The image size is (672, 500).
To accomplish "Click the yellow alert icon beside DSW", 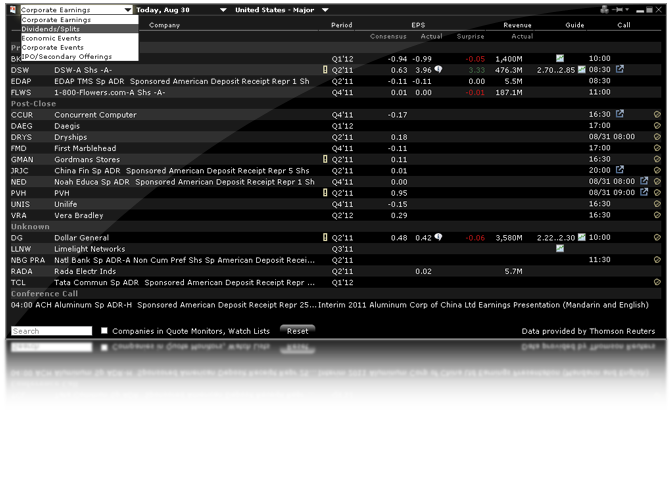I will (325, 69).
